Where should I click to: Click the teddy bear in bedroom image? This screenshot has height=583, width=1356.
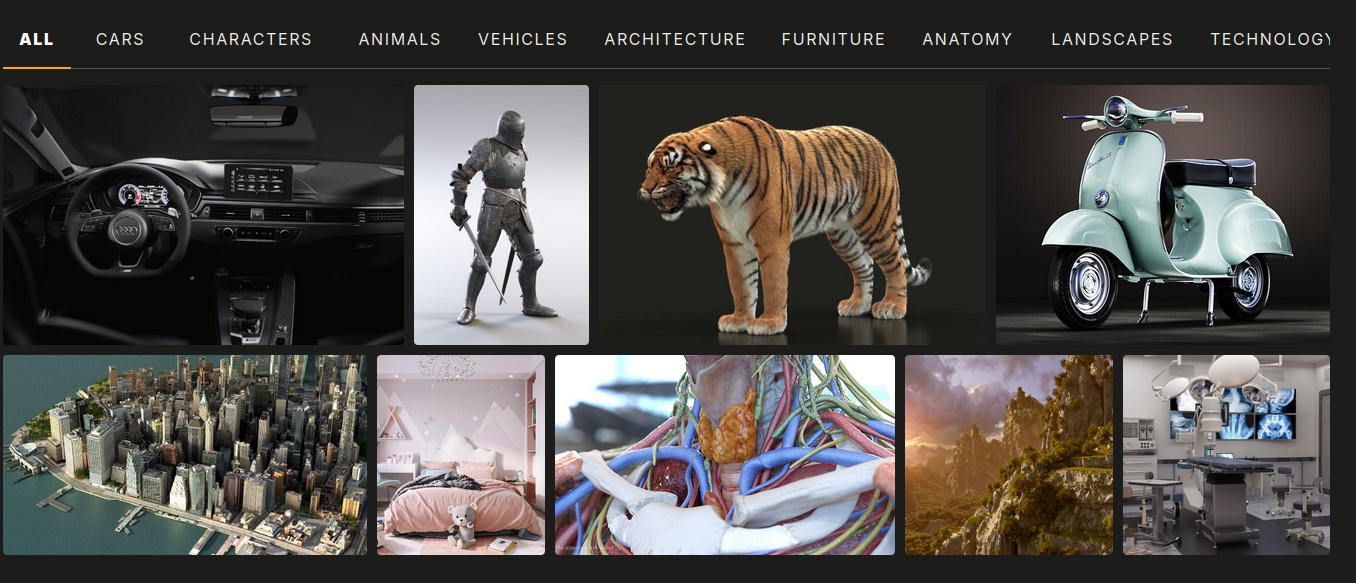click(461, 525)
